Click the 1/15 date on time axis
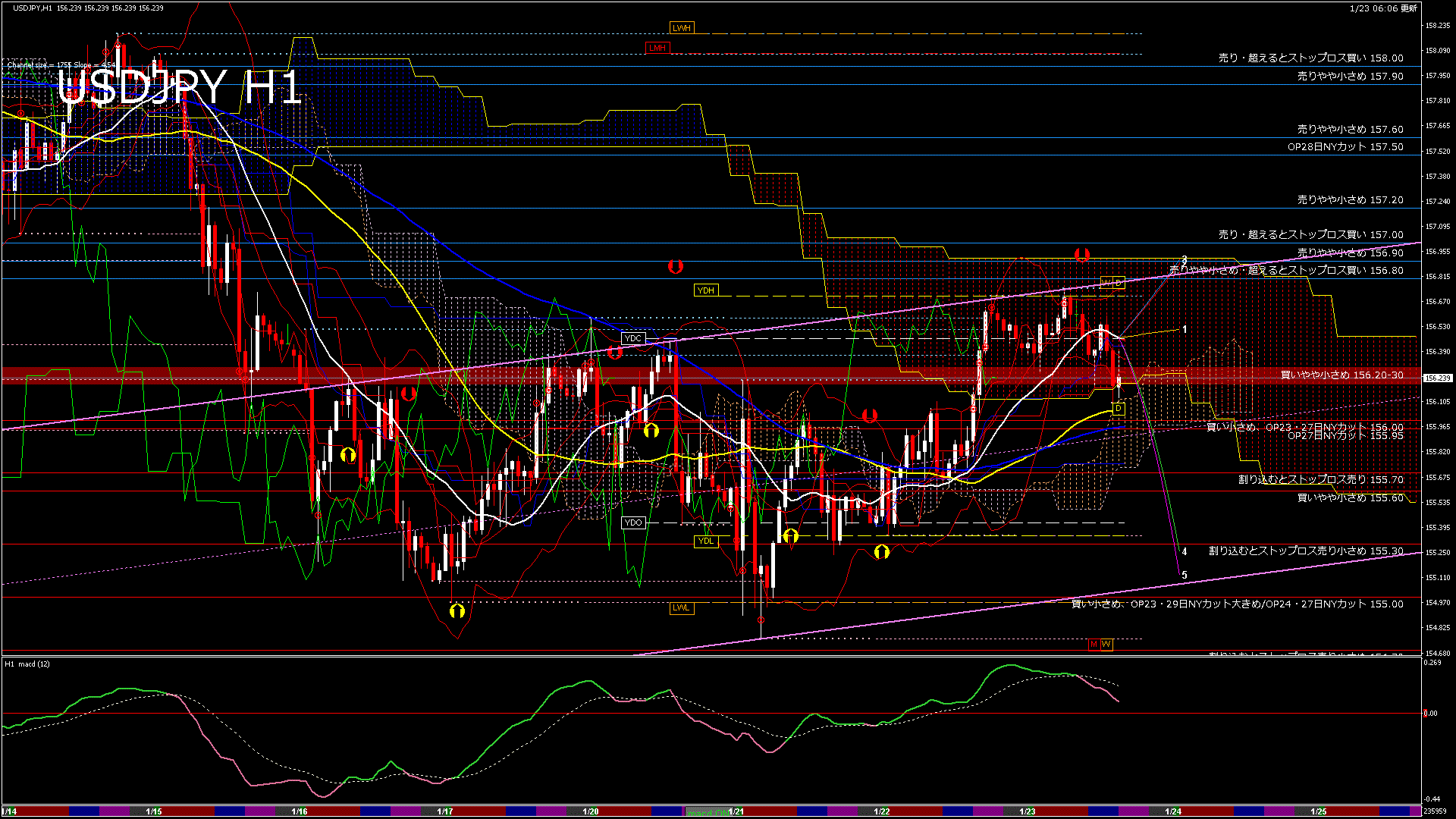 tap(153, 811)
